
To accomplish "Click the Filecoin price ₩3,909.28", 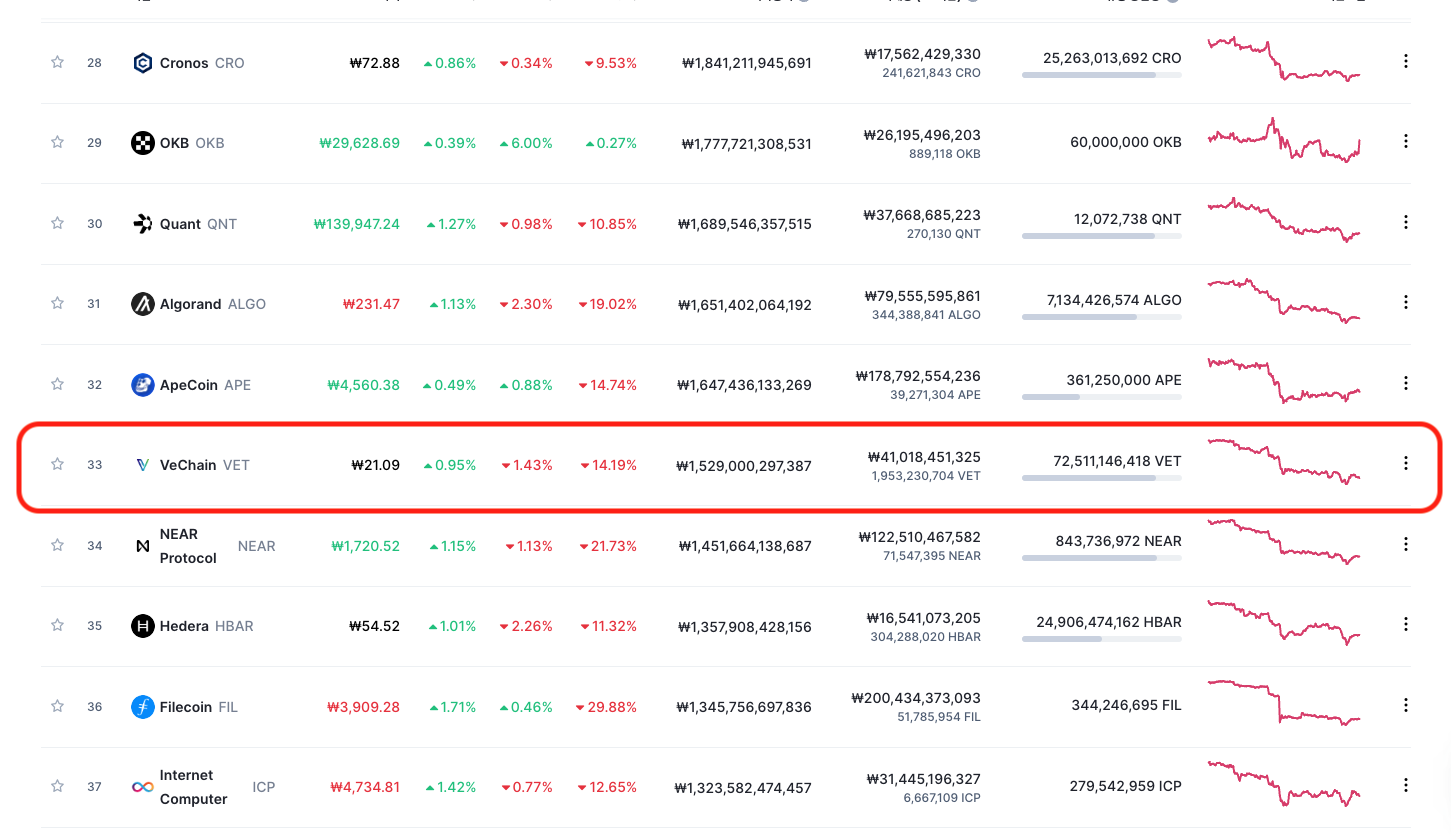I will pos(363,707).
